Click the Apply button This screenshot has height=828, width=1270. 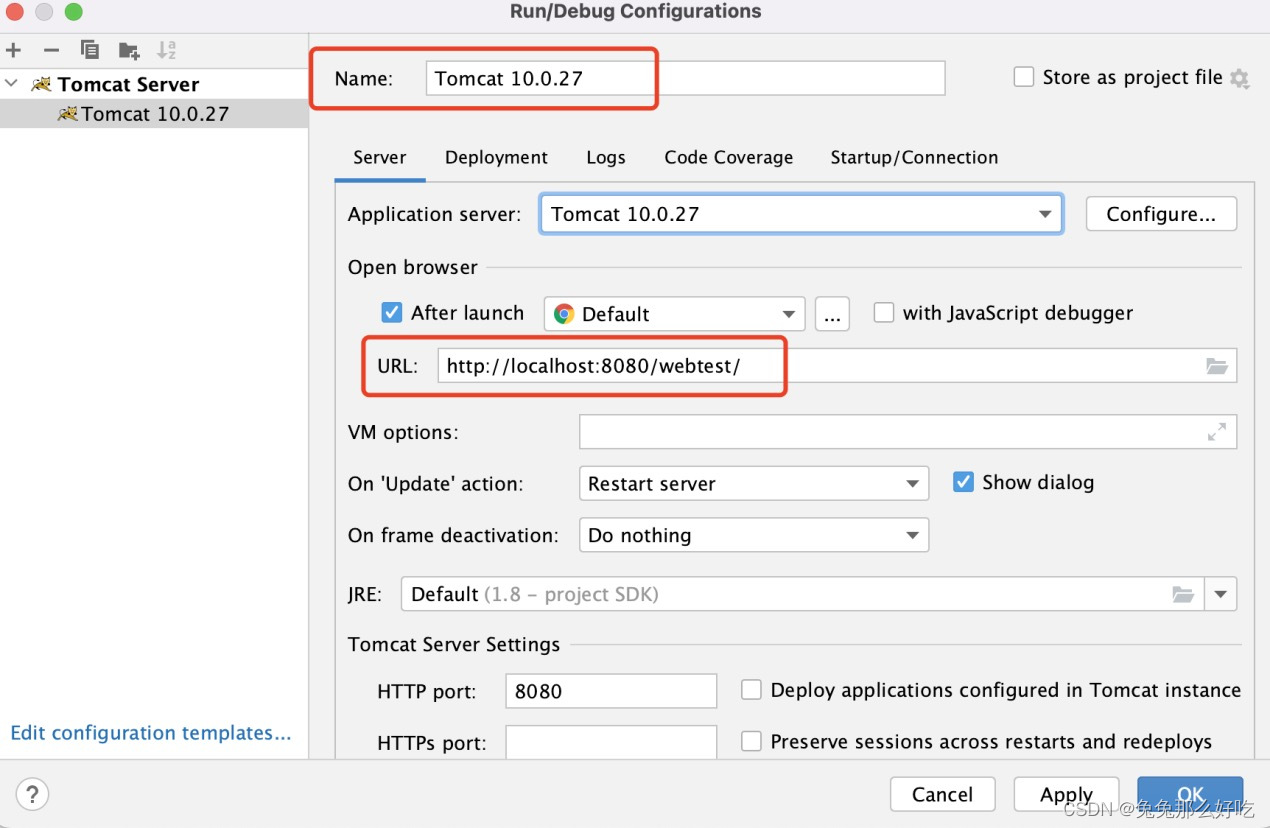point(1066,795)
